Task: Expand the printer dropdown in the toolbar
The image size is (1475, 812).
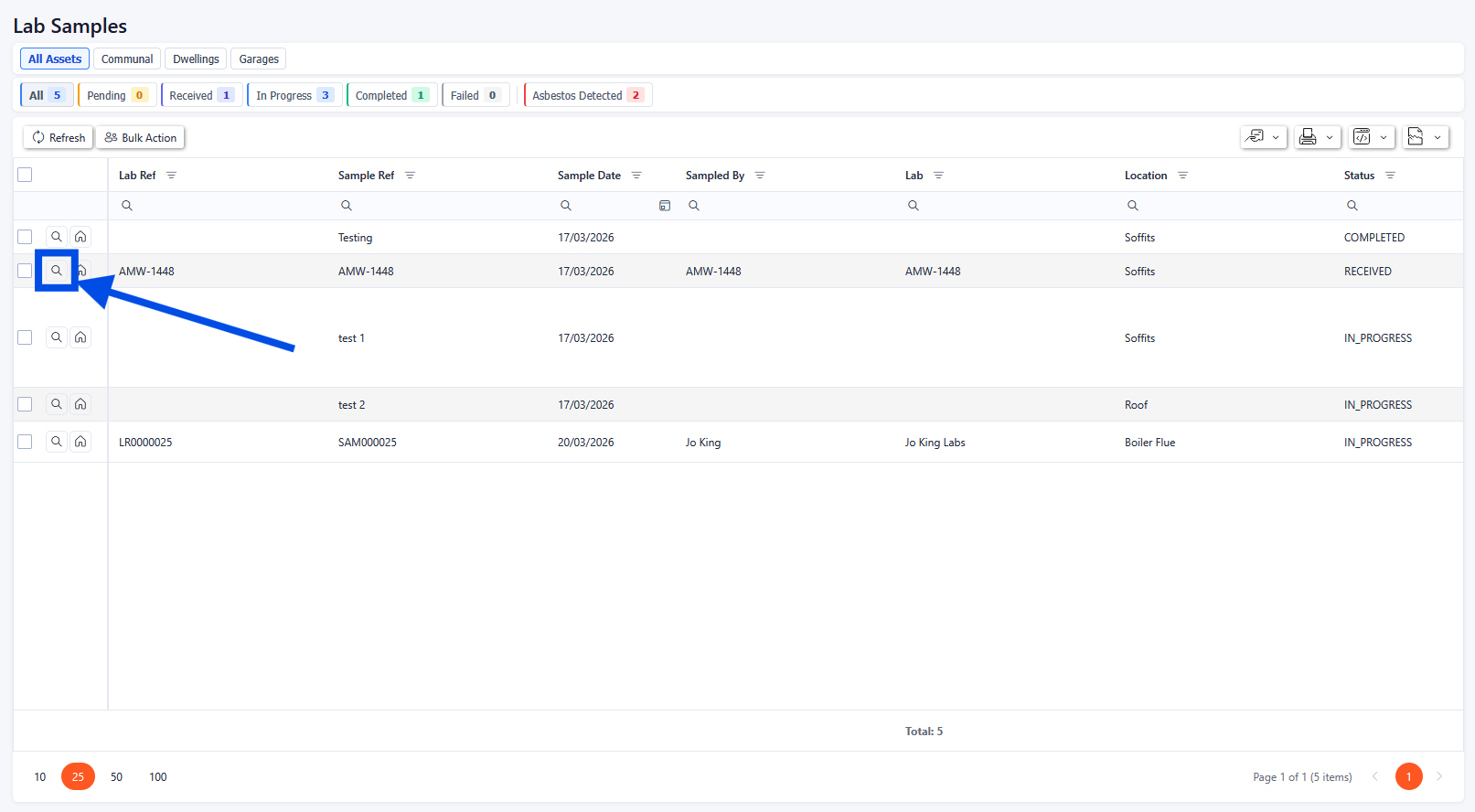Action: 1317,137
